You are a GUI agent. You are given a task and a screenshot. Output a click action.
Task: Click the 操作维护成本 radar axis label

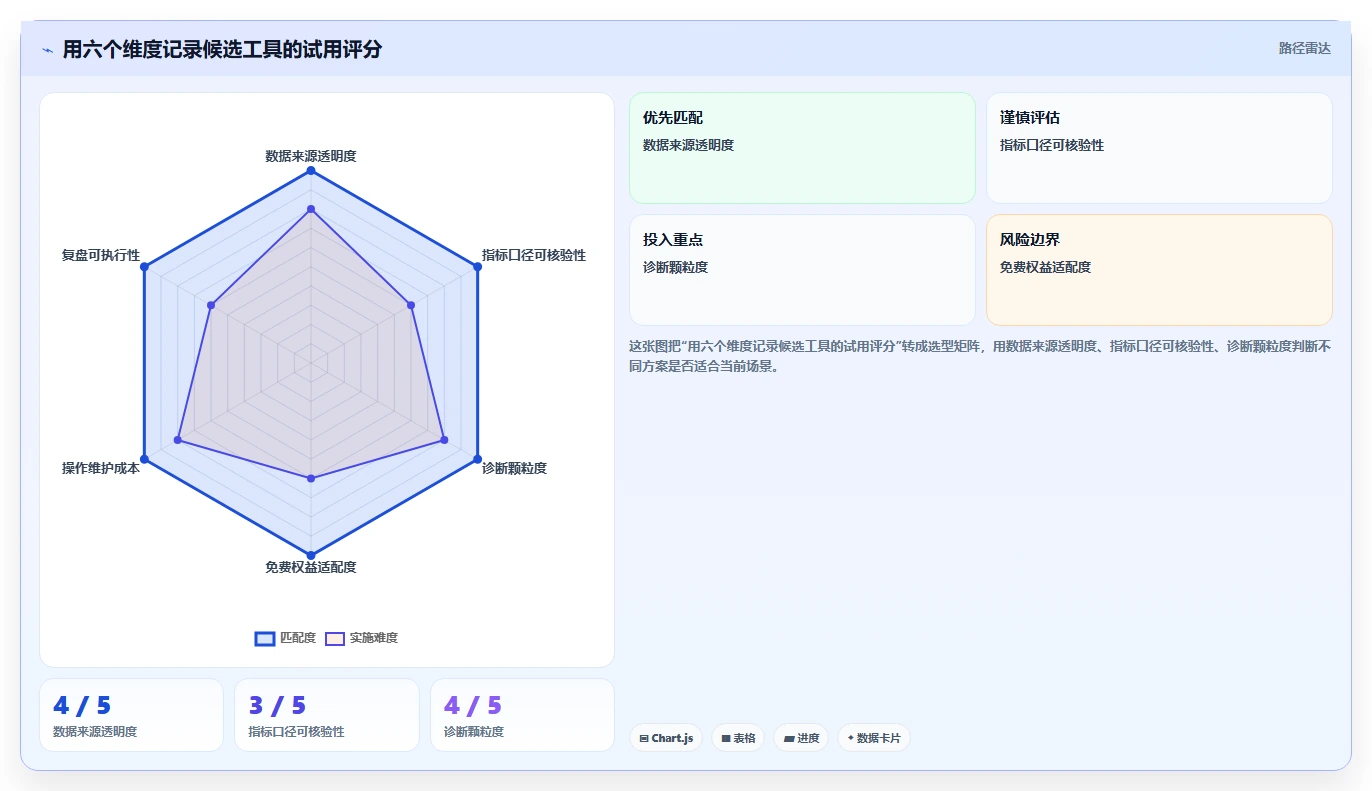pyautogui.click(x=101, y=468)
